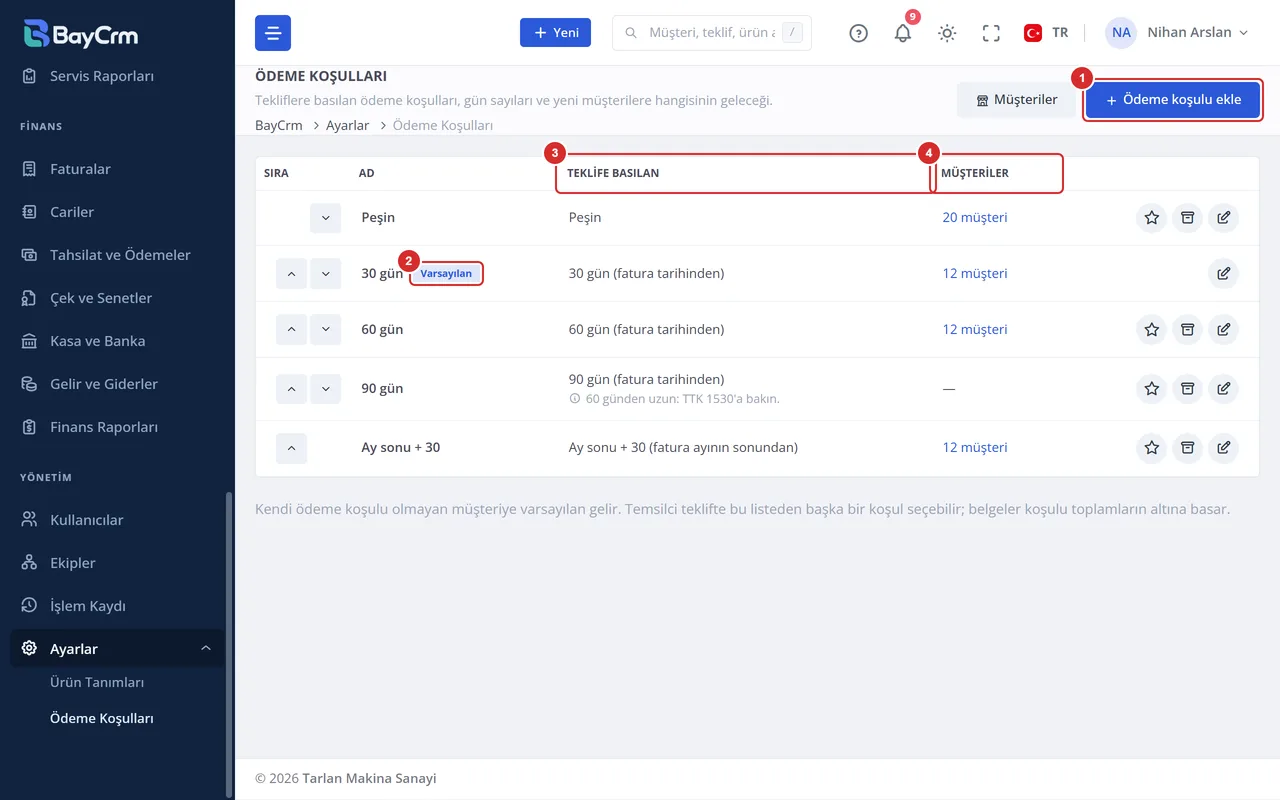Open Çek ve Senetler in the sidebar
1280x800 pixels.
pyautogui.click(x=117, y=298)
